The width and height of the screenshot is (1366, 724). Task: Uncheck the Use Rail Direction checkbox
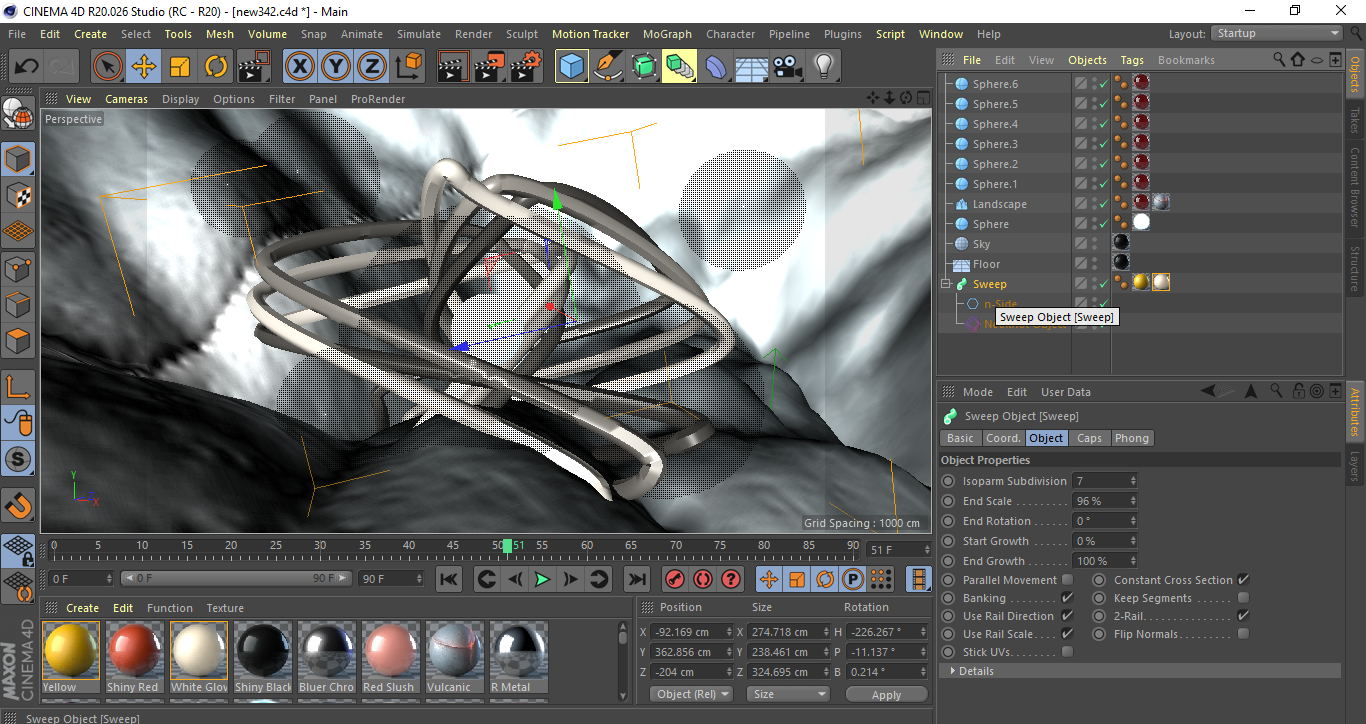tap(1067, 616)
